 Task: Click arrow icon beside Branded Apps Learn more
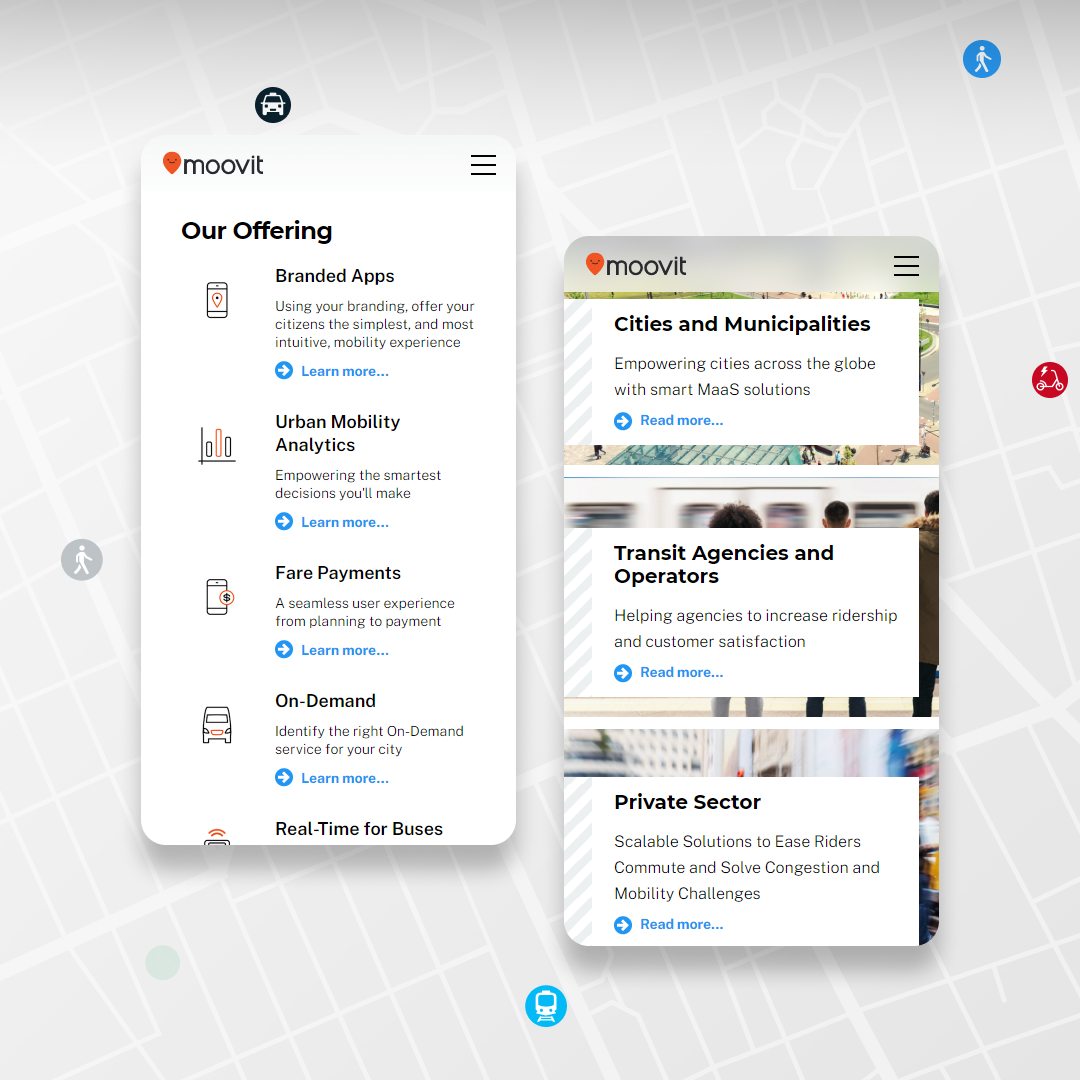tap(284, 371)
